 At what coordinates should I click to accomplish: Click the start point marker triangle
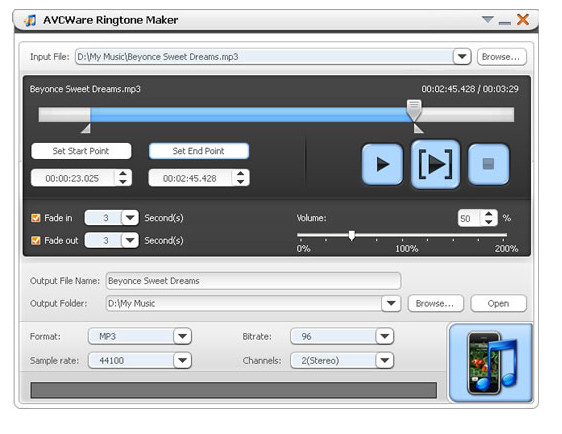click(86, 128)
